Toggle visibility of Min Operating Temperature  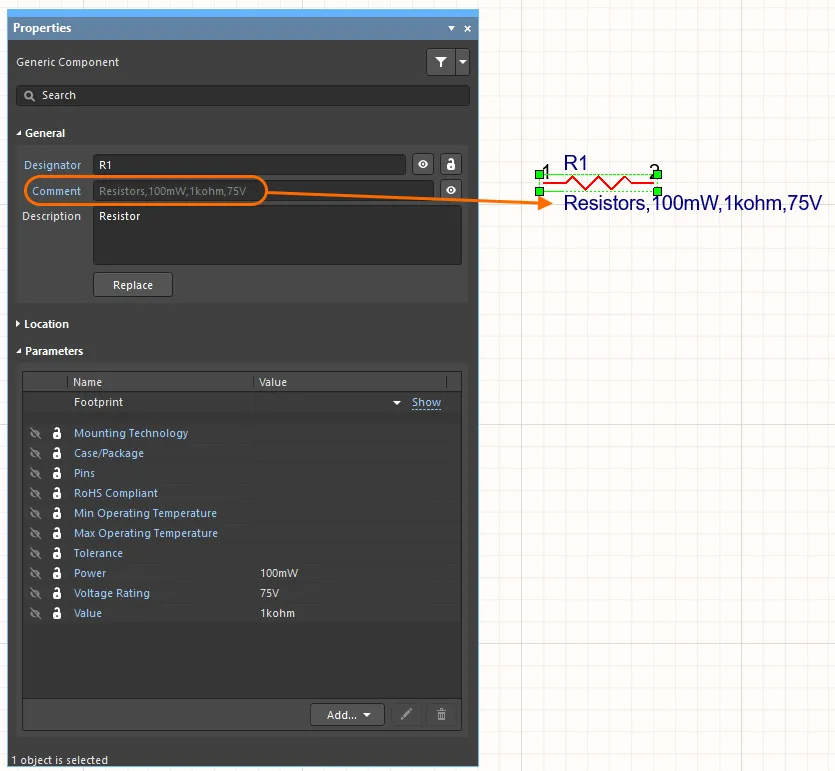(35, 513)
